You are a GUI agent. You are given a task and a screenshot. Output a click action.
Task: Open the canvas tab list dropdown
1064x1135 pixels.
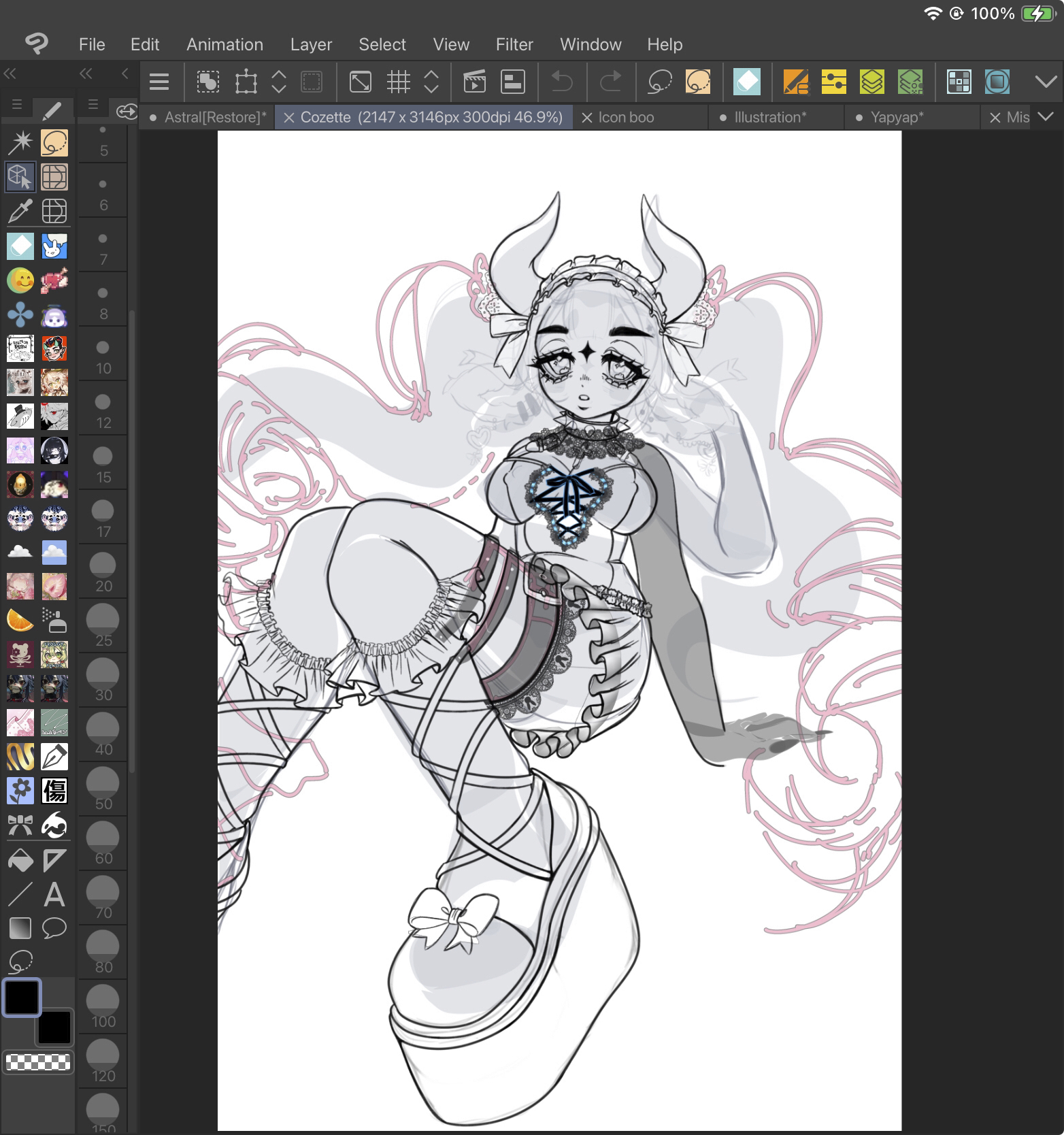(x=1046, y=117)
